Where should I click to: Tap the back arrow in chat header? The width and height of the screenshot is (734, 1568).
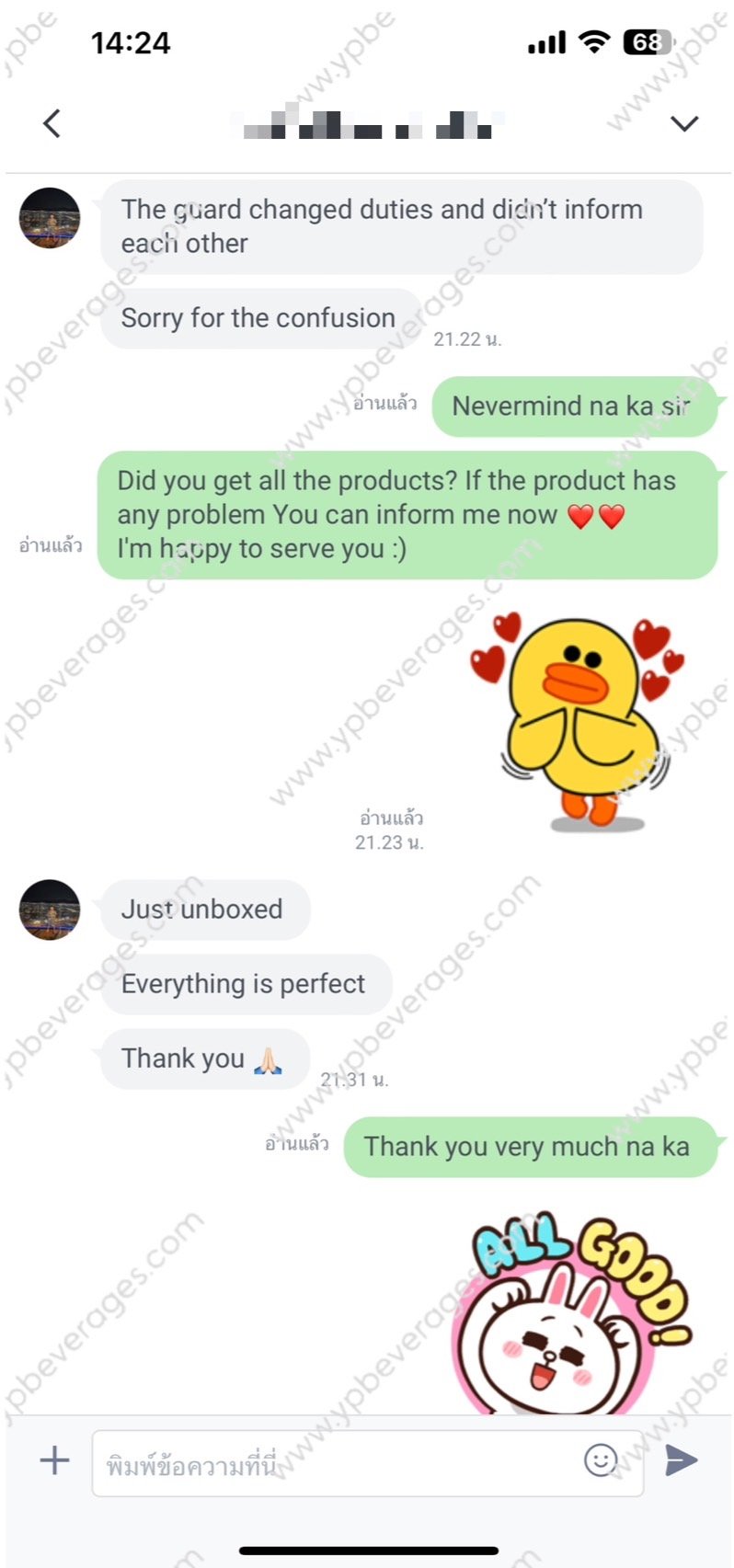point(52,123)
